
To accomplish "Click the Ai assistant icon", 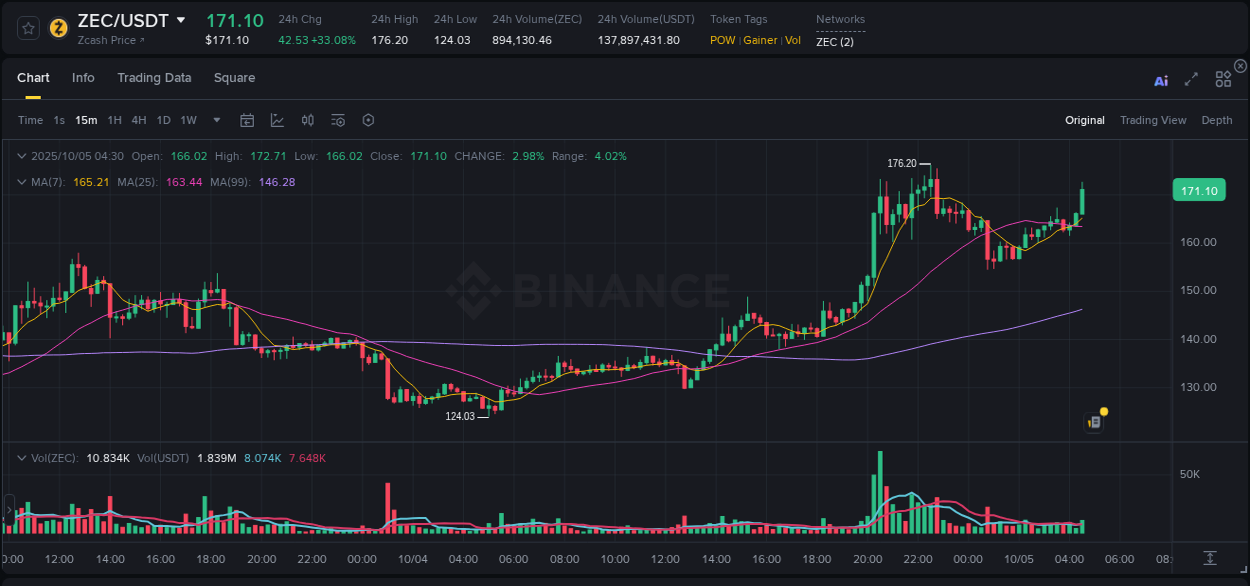I will coord(1161,79).
